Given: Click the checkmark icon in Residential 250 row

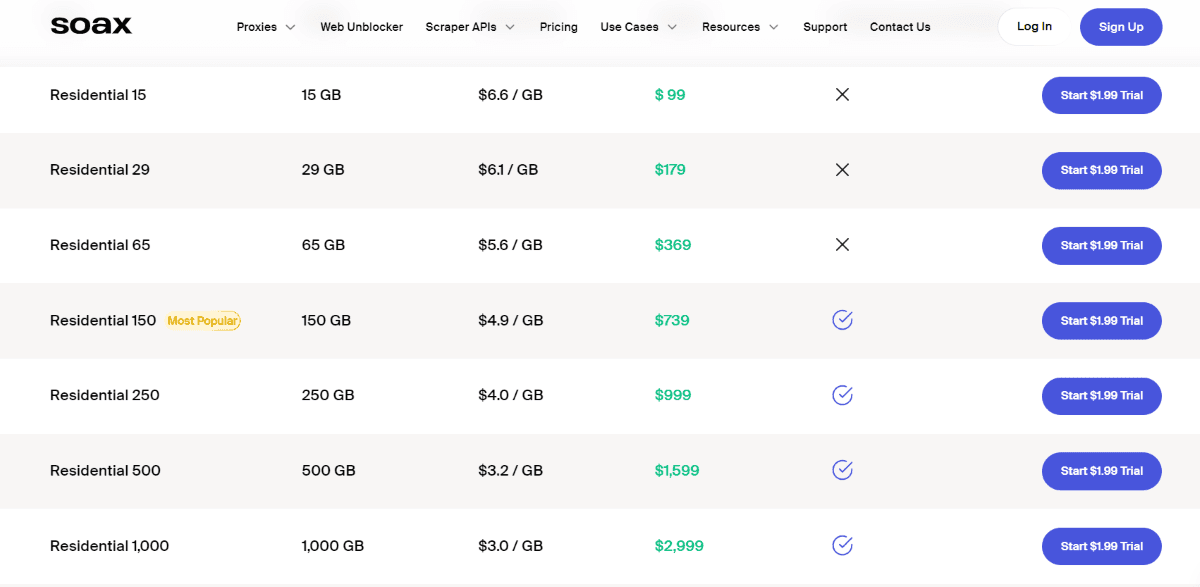Looking at the screenshot, I should click(x=842, y=395).
